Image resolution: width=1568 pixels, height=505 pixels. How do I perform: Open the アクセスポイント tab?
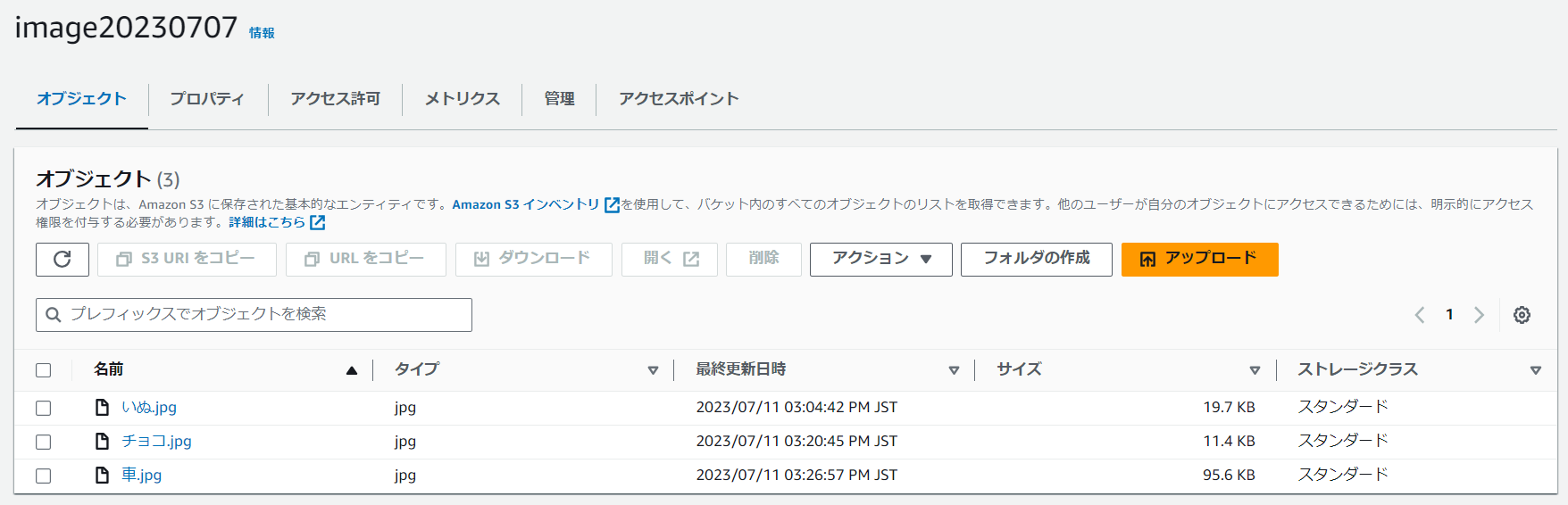point(679,99)
